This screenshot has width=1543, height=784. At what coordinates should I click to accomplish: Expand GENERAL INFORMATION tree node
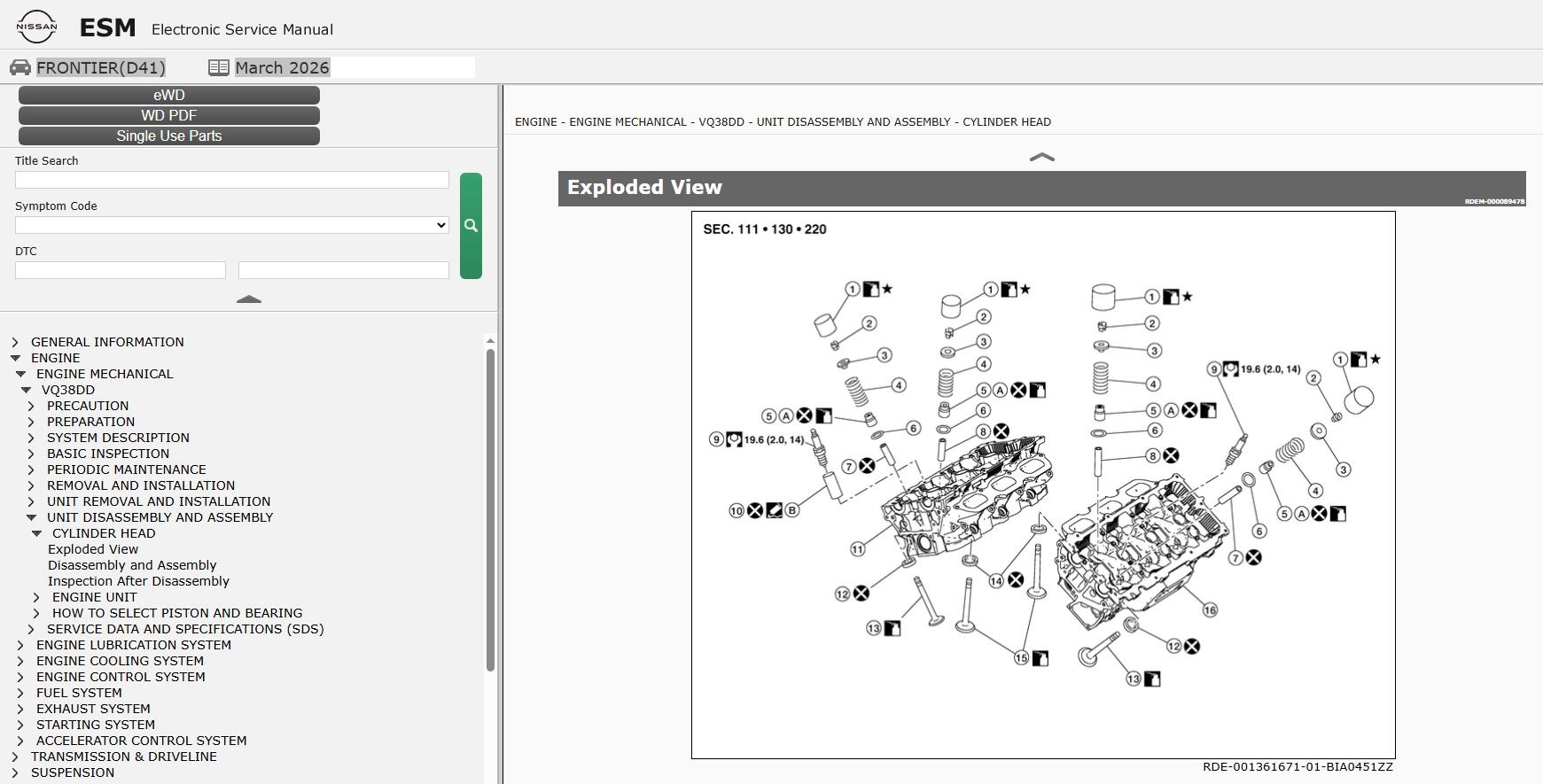15,342
